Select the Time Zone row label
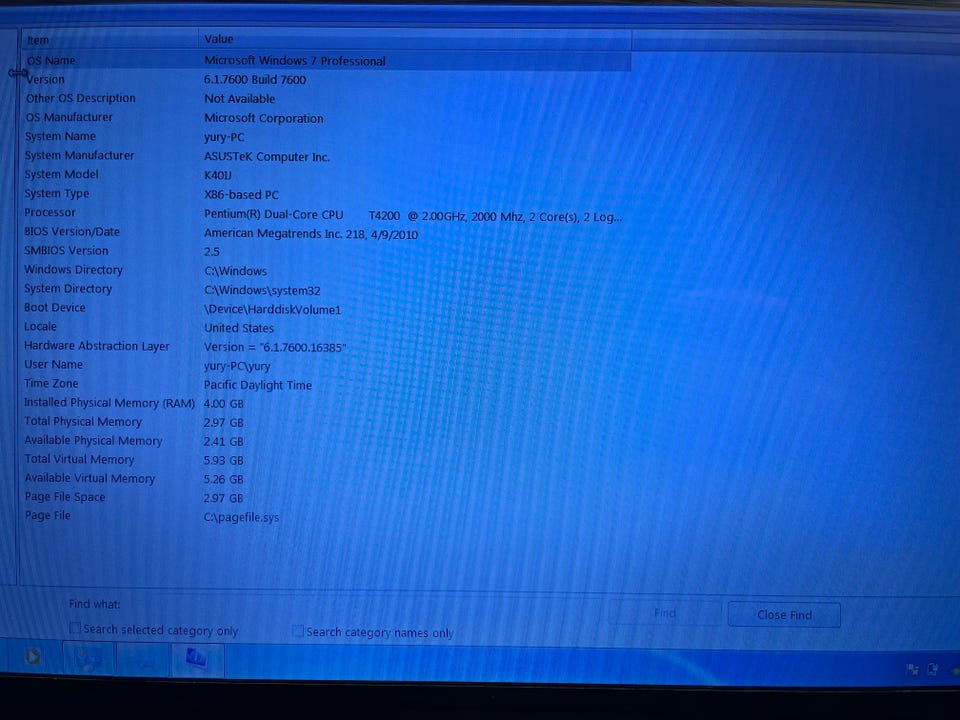This screenshot has width=960, height=720. point(51,383)
